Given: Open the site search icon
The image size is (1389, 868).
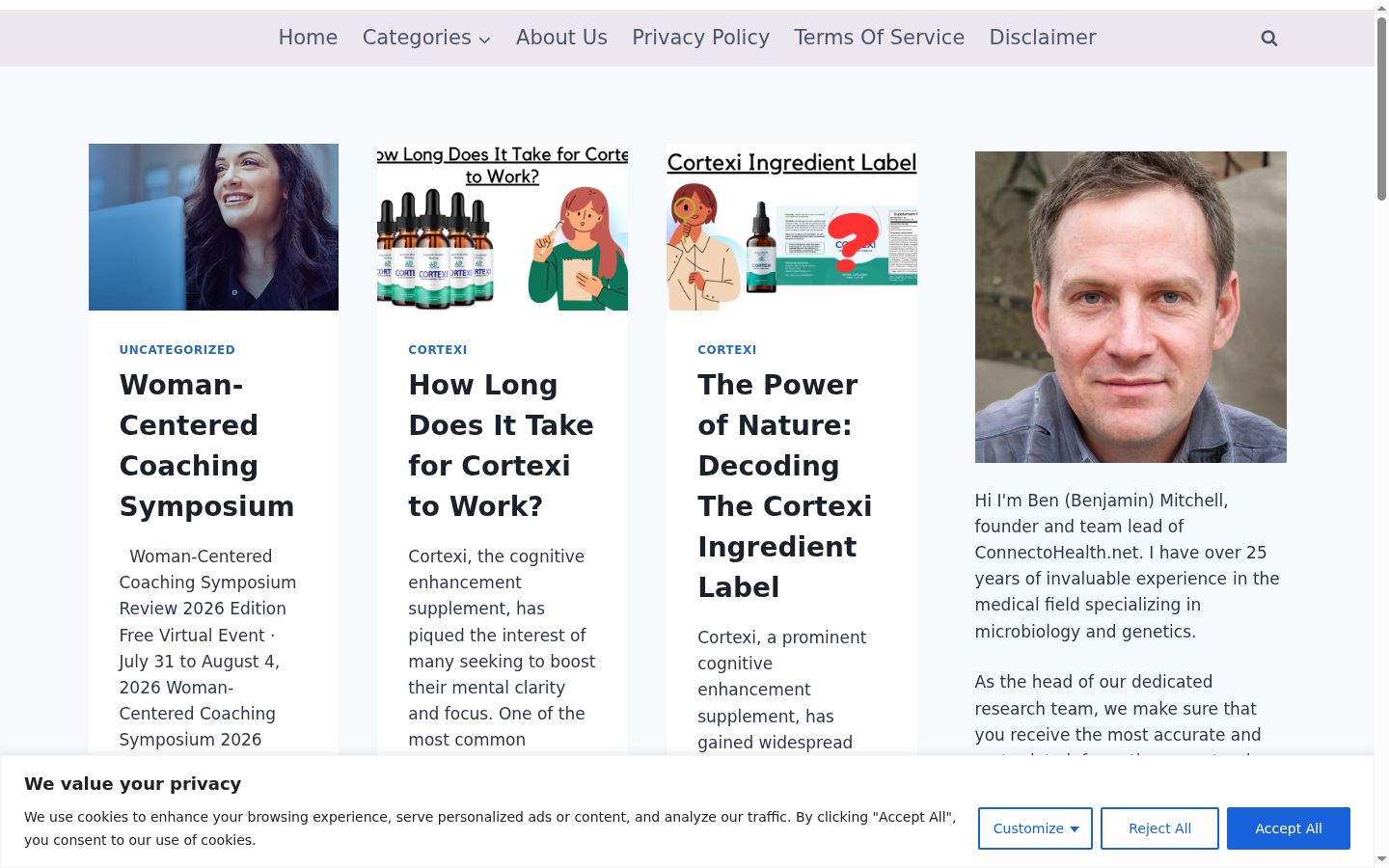Looking at the screenshot, I should [1269, 39].
